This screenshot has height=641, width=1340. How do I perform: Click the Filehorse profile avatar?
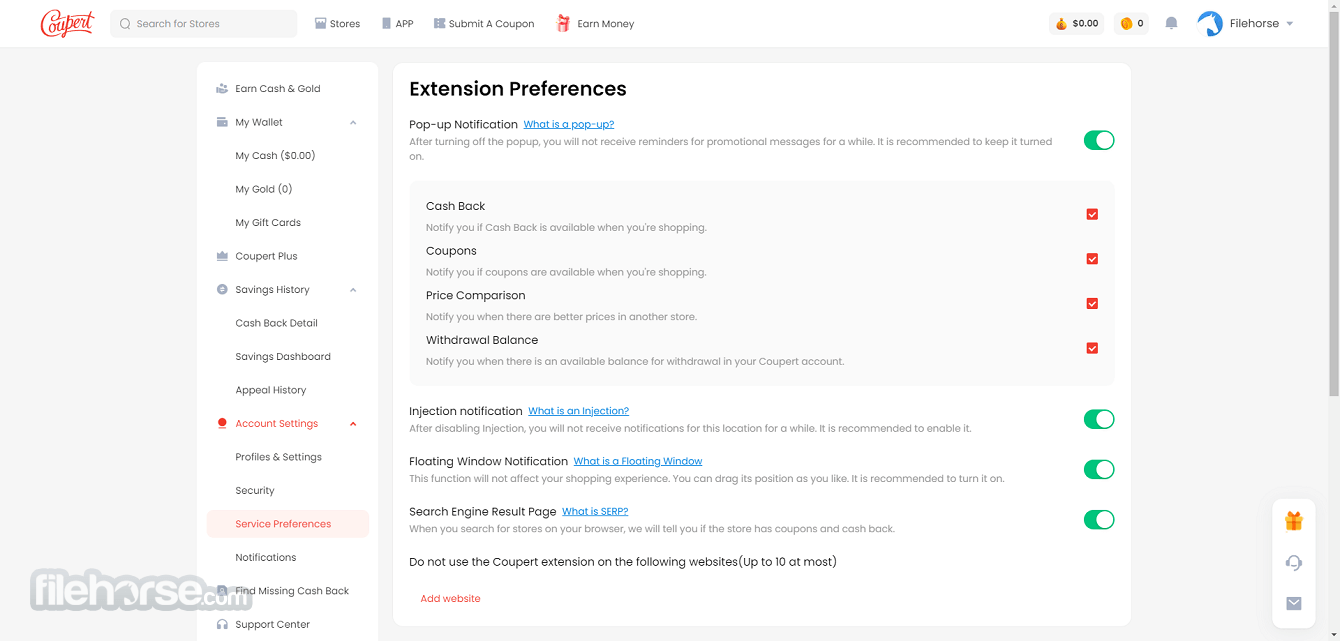[1210, 23]
